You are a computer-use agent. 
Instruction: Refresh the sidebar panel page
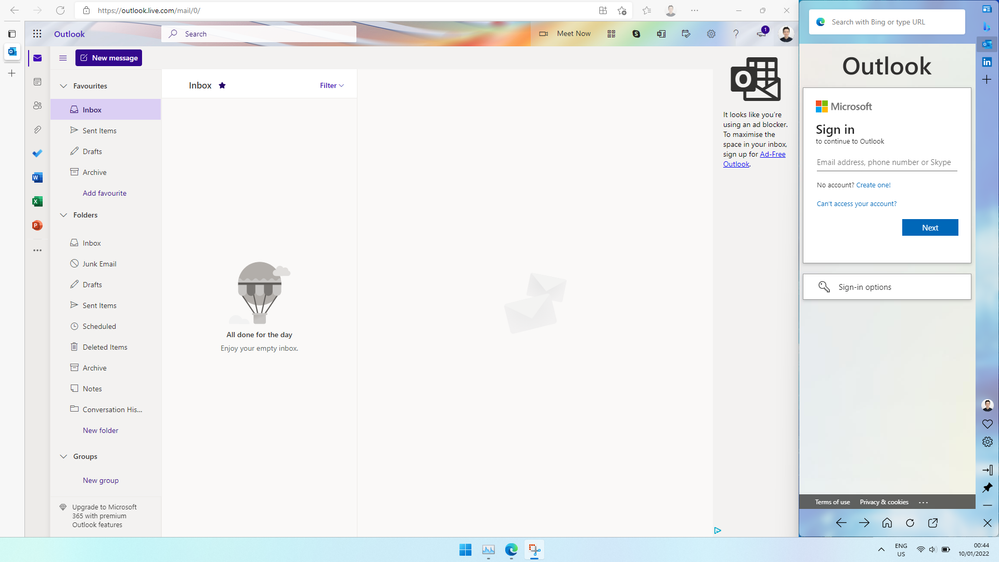[x=910, y=522]
